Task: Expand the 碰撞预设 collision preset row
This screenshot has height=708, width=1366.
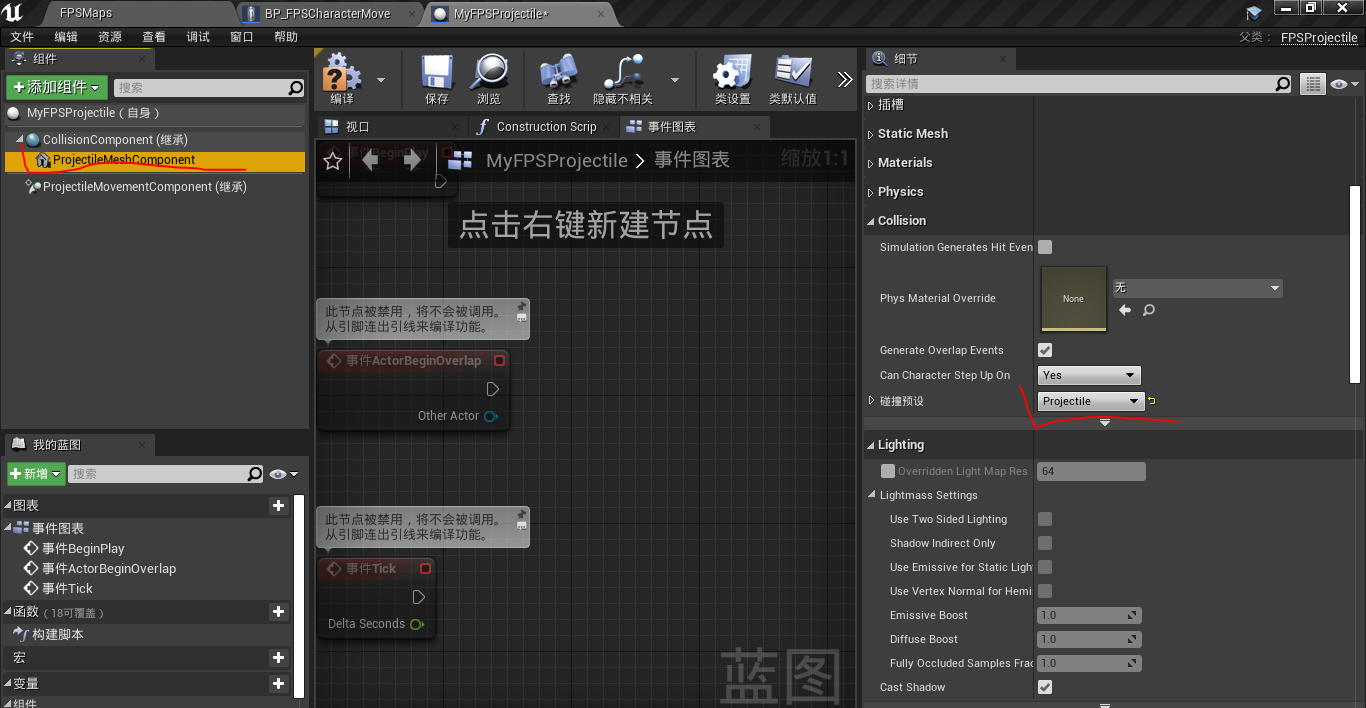Action: coord(871,401)
